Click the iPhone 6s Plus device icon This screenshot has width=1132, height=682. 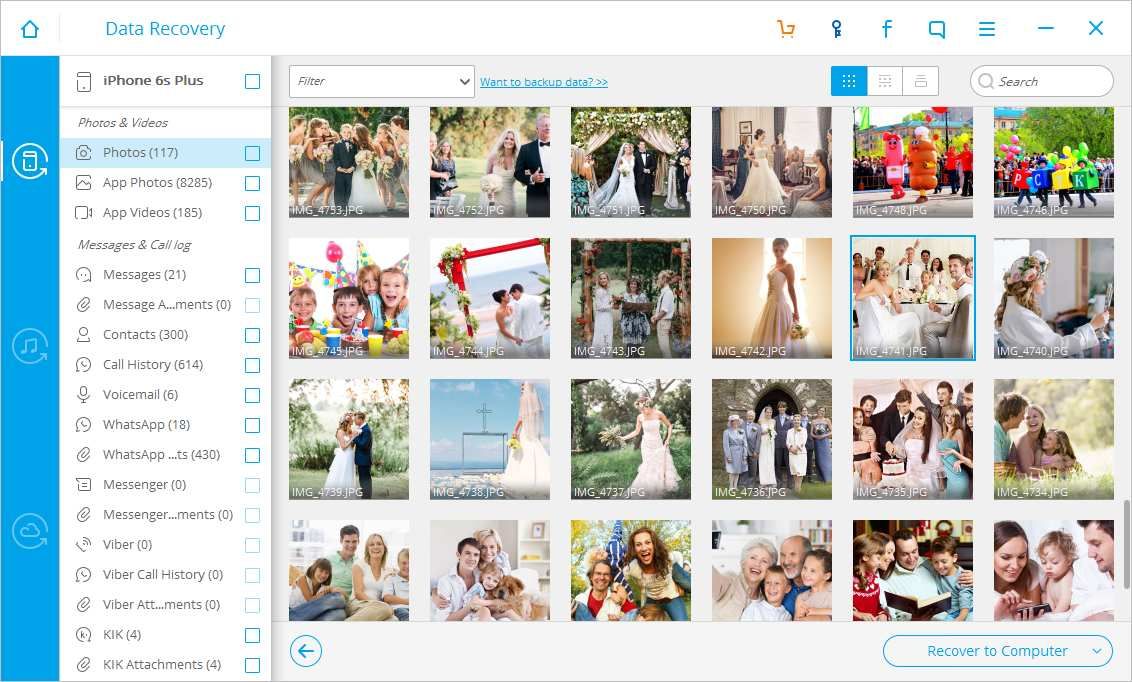pyautogui.click(x=84, y=81)
